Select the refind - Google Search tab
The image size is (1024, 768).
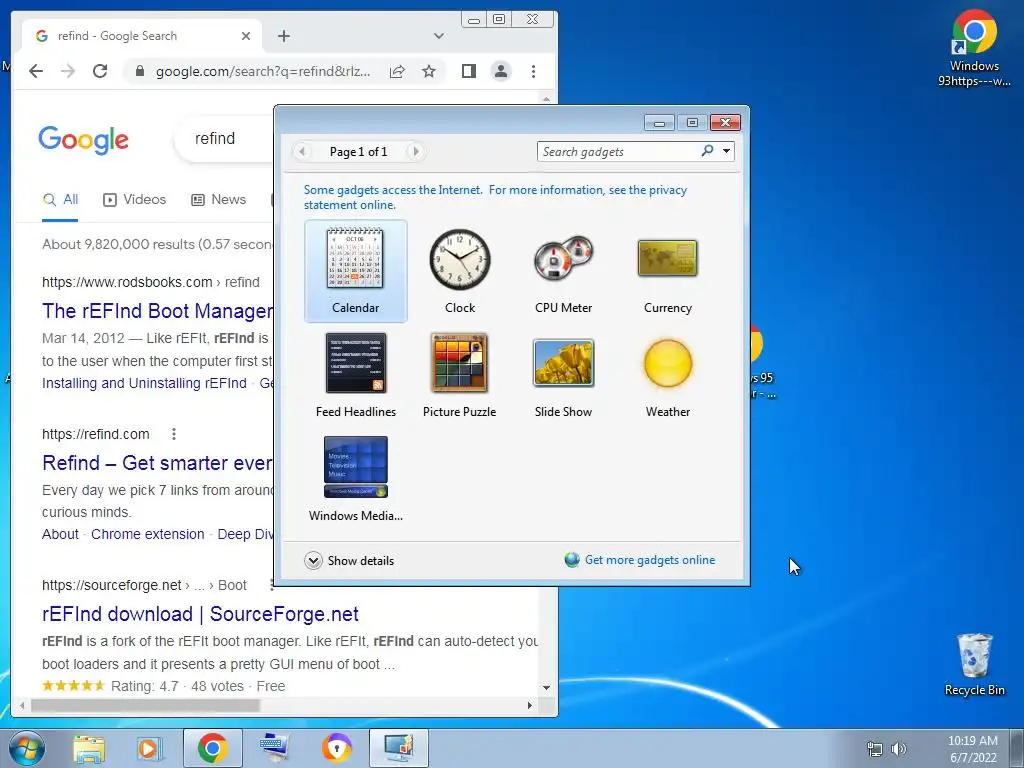(142, 36)
